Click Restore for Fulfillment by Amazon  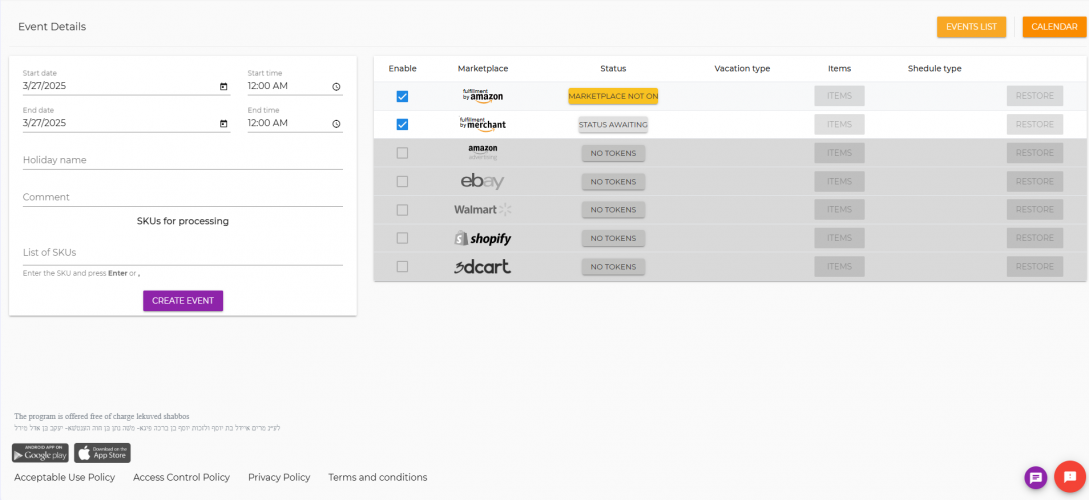click(x=1035, y=96)
